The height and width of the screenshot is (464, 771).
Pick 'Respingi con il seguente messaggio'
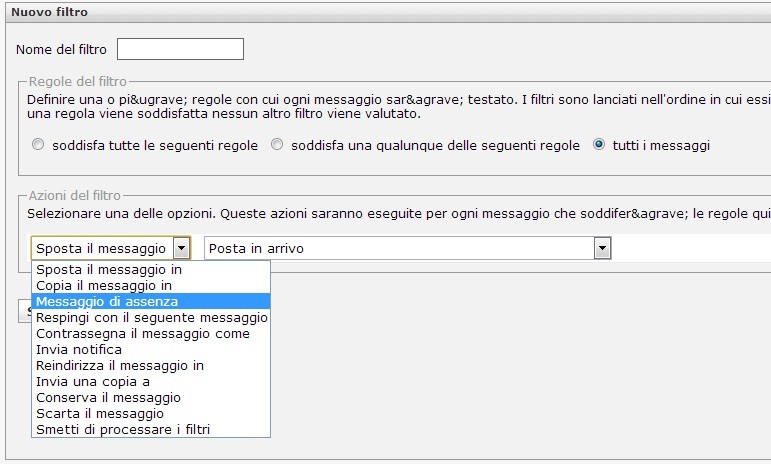[x=151, y=318]
